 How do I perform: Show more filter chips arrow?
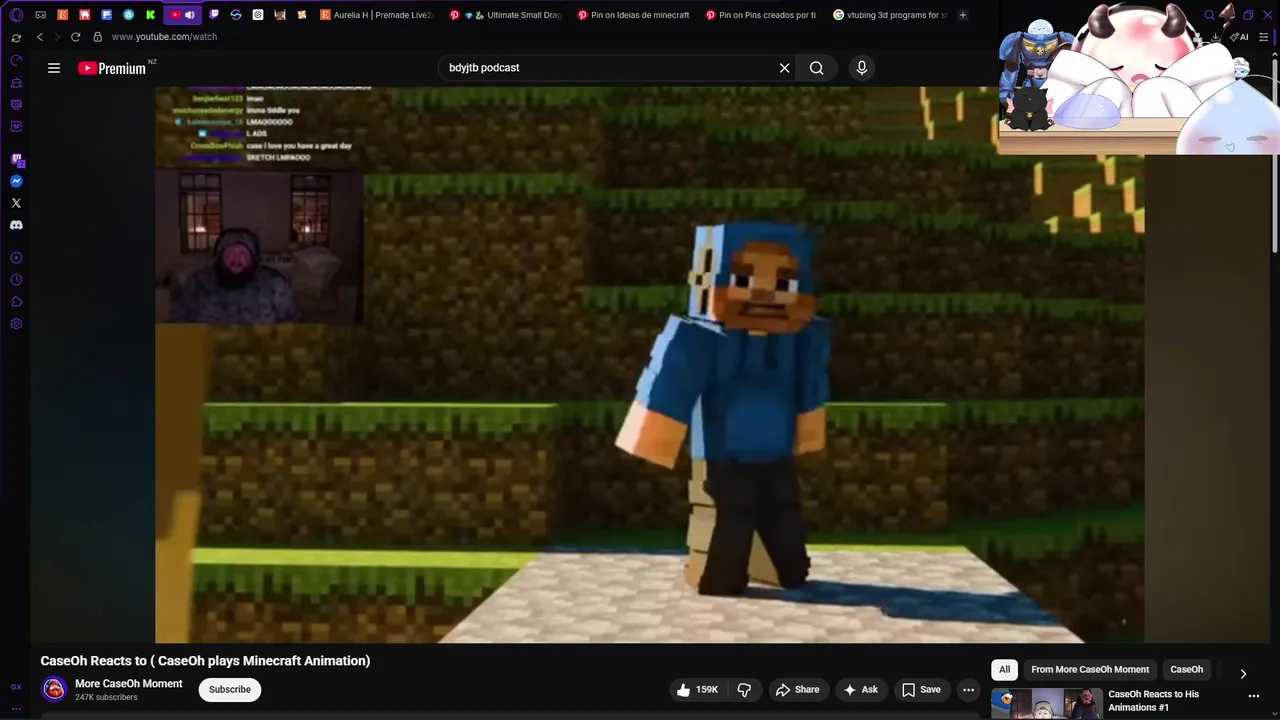(1243, 674)
